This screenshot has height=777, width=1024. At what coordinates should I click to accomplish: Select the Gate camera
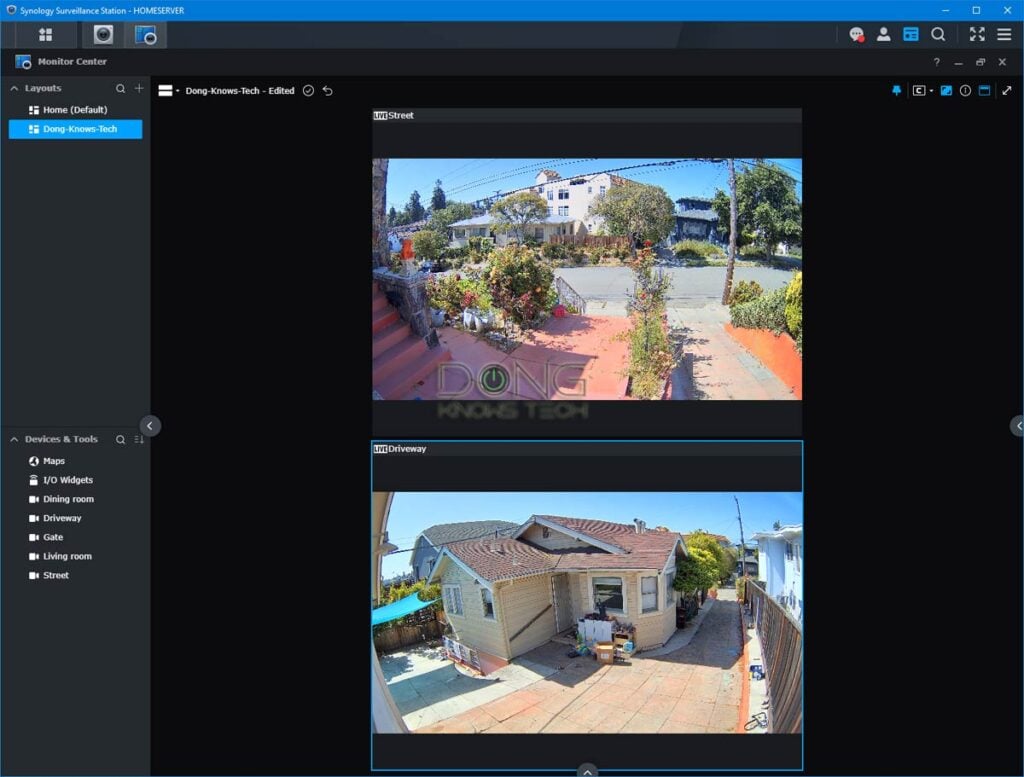click(x=75, y=537)
